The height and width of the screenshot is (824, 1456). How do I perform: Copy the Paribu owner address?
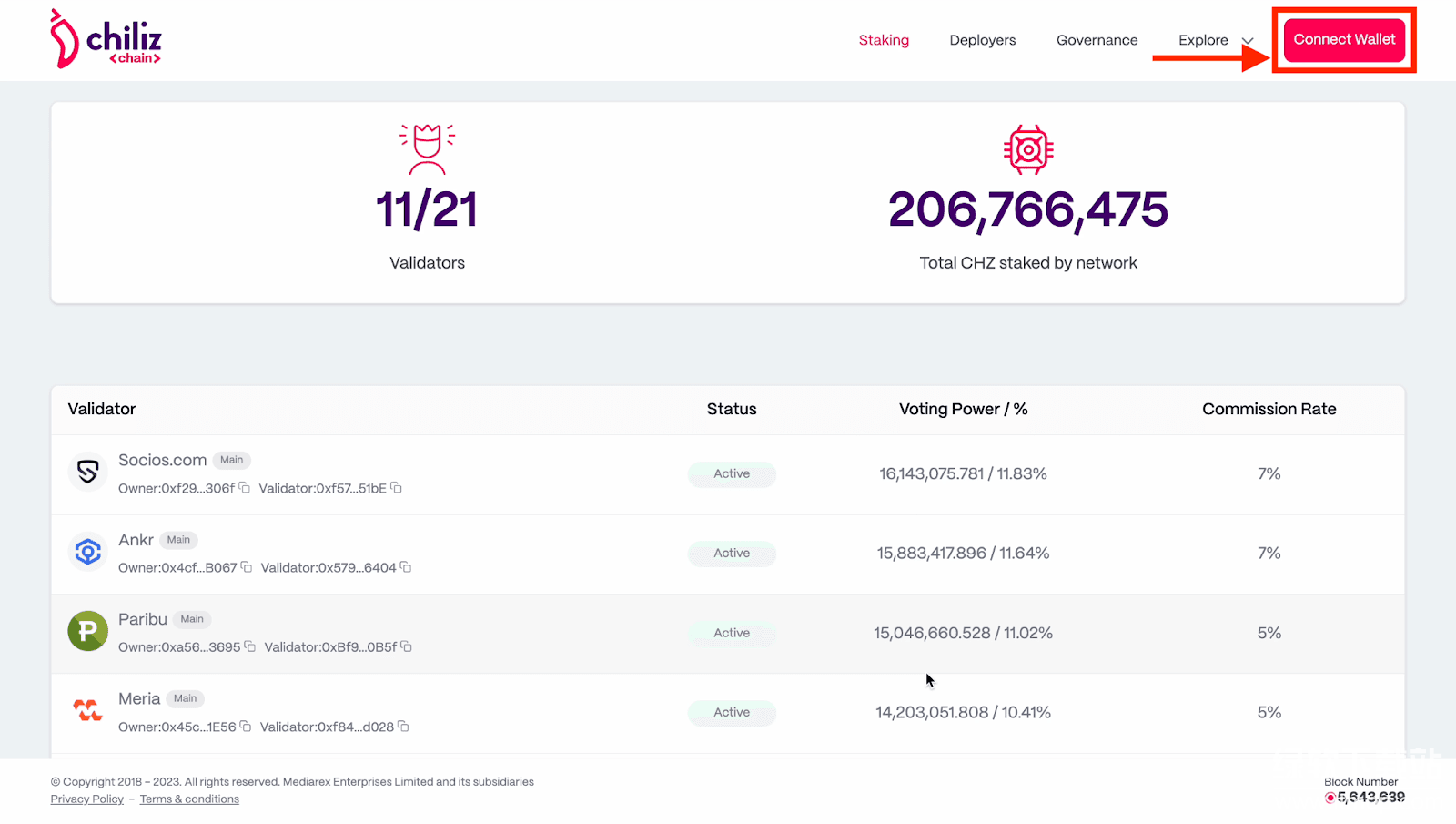click(250, 646)
